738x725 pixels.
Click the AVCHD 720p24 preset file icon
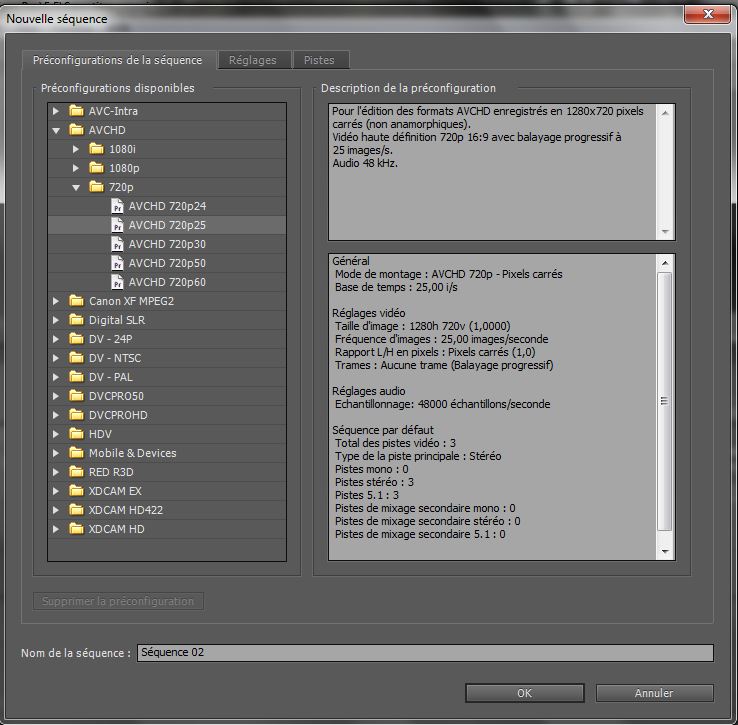tap(117, 206)
